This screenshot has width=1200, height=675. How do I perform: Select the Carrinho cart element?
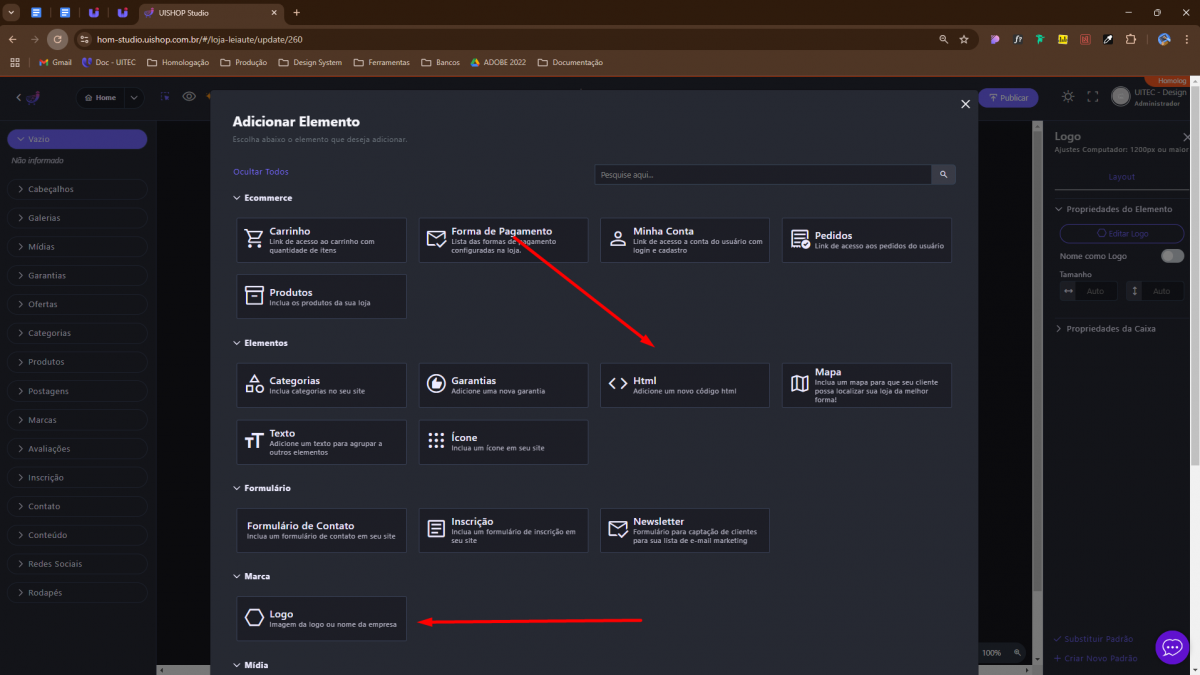(x=321, y=240)
